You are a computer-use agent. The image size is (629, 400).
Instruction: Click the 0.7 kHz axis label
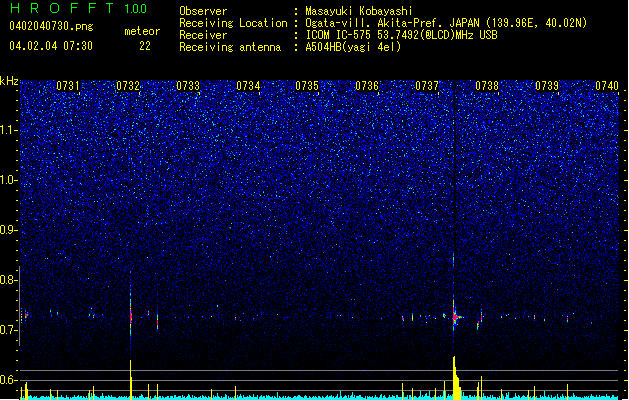click(x=9, y=330)
